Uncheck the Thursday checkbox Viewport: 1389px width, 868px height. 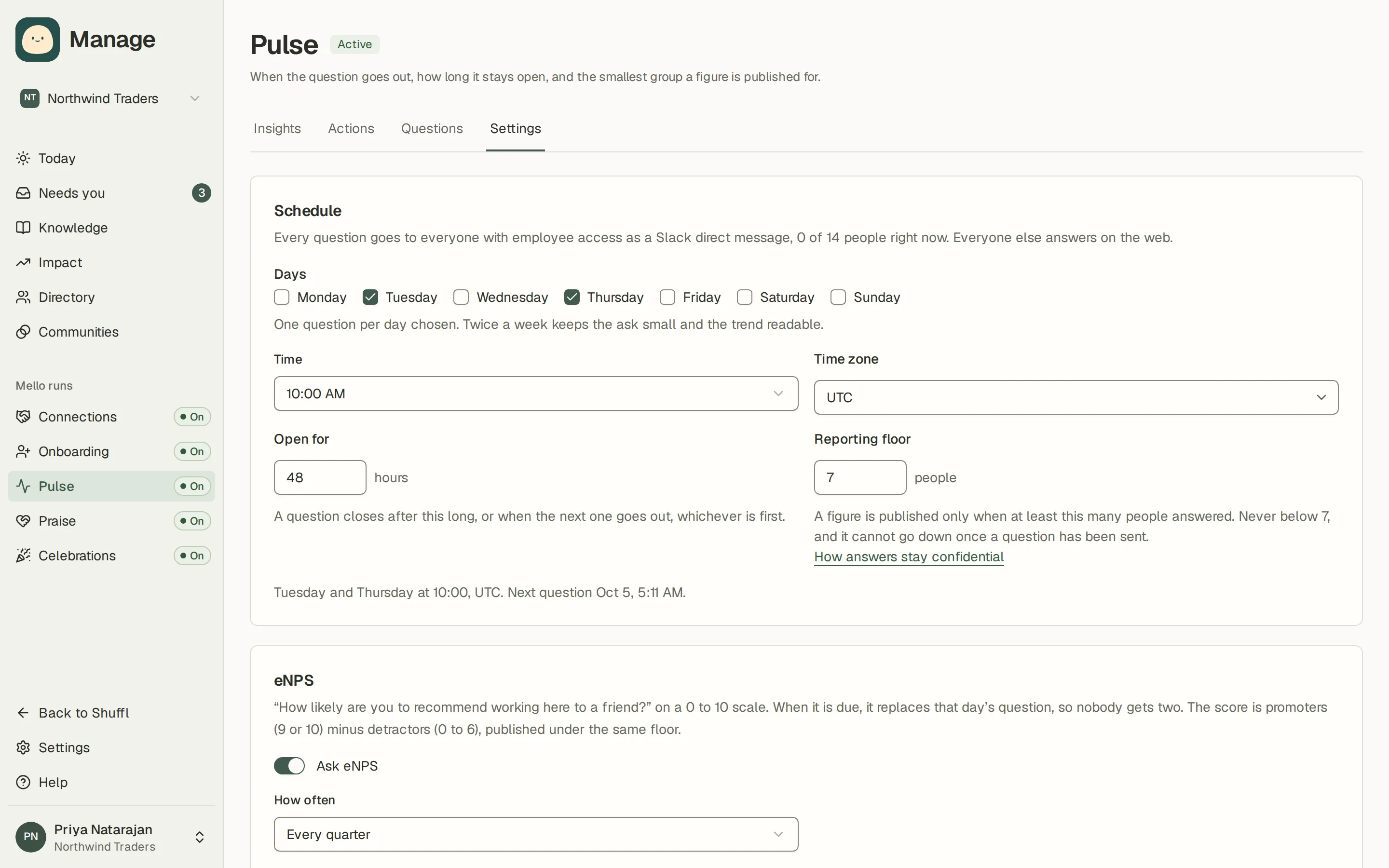tap(572, 298)
